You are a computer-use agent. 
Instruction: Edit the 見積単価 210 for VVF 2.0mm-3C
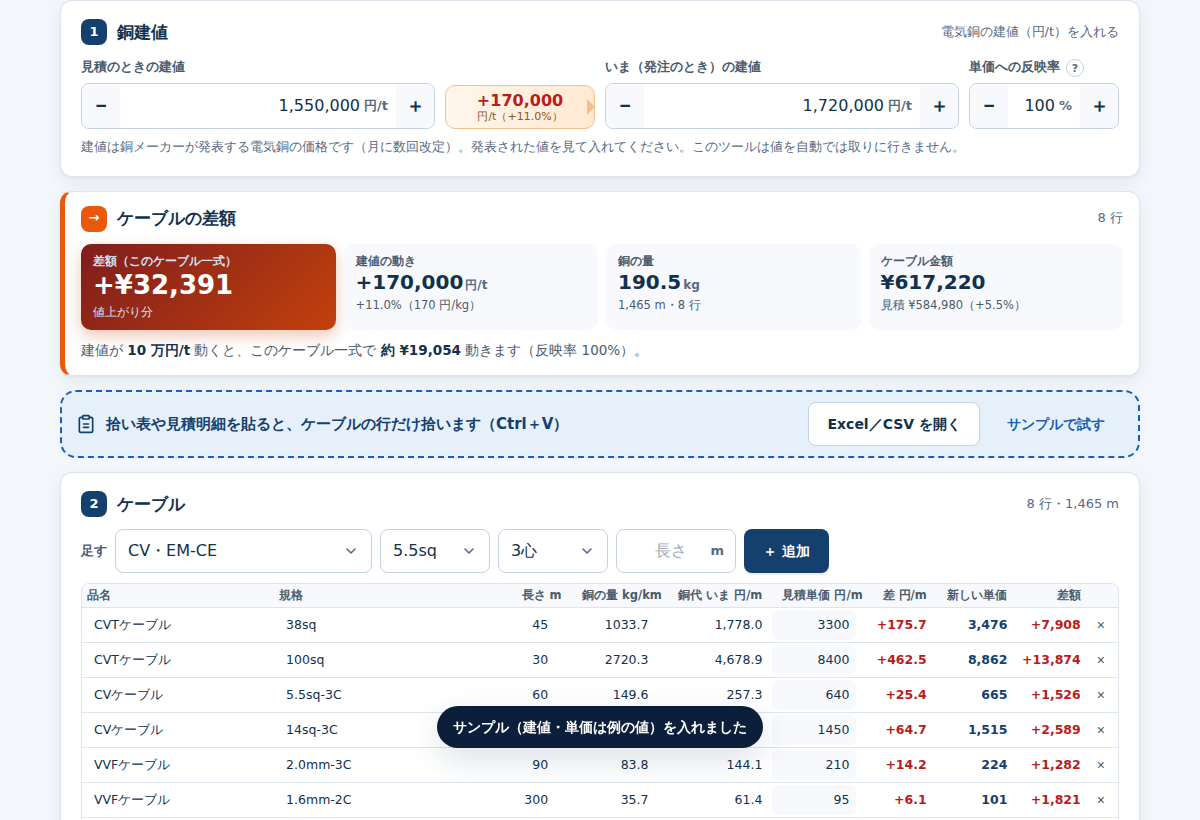point(814,765)
